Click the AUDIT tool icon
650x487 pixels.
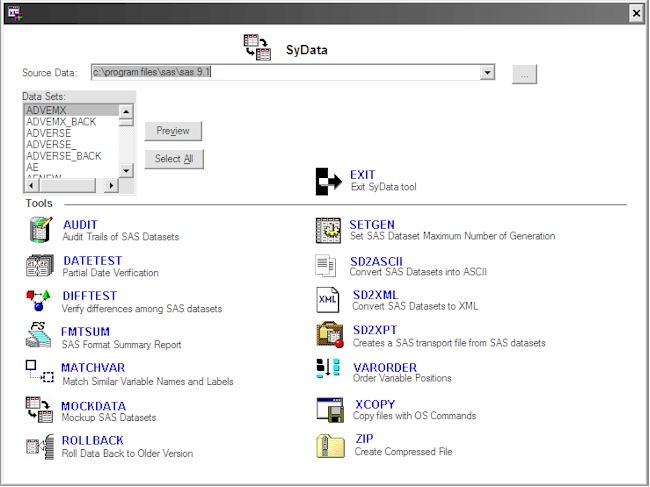coord(41,229)
